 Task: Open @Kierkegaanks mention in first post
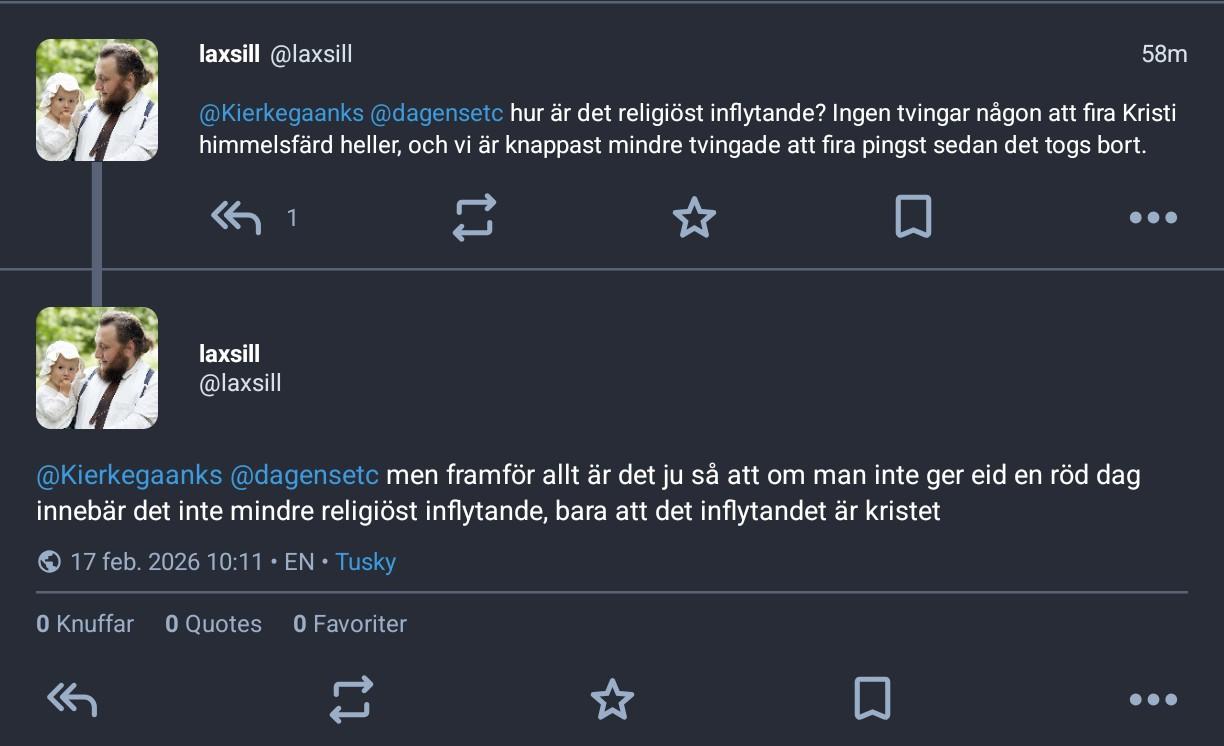pyautogui.click(x=281, y=113)
